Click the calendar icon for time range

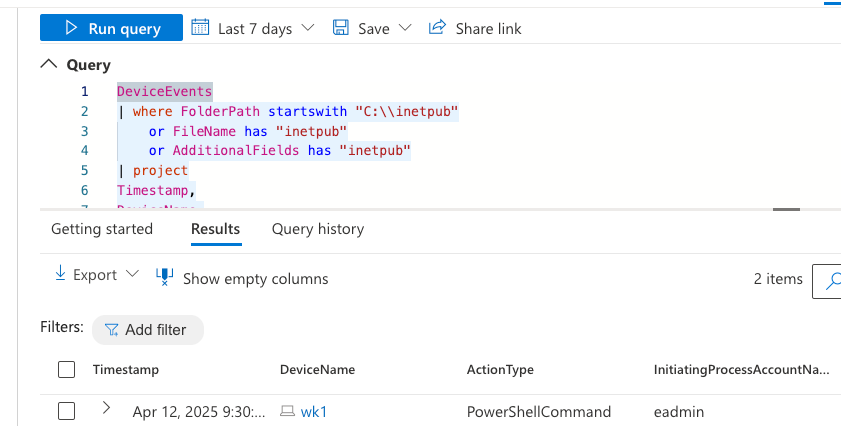pos(200,28)
